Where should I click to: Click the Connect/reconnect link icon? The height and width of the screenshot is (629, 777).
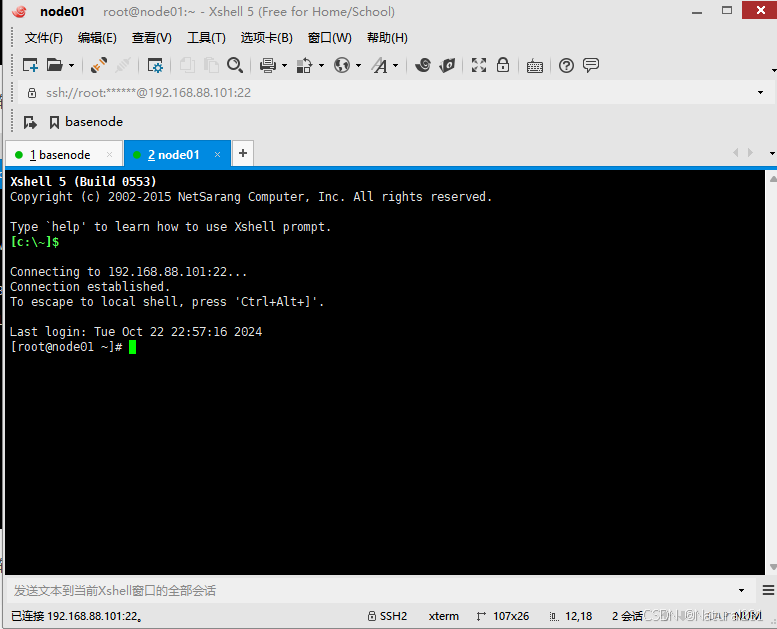click(x=99, y=65)
